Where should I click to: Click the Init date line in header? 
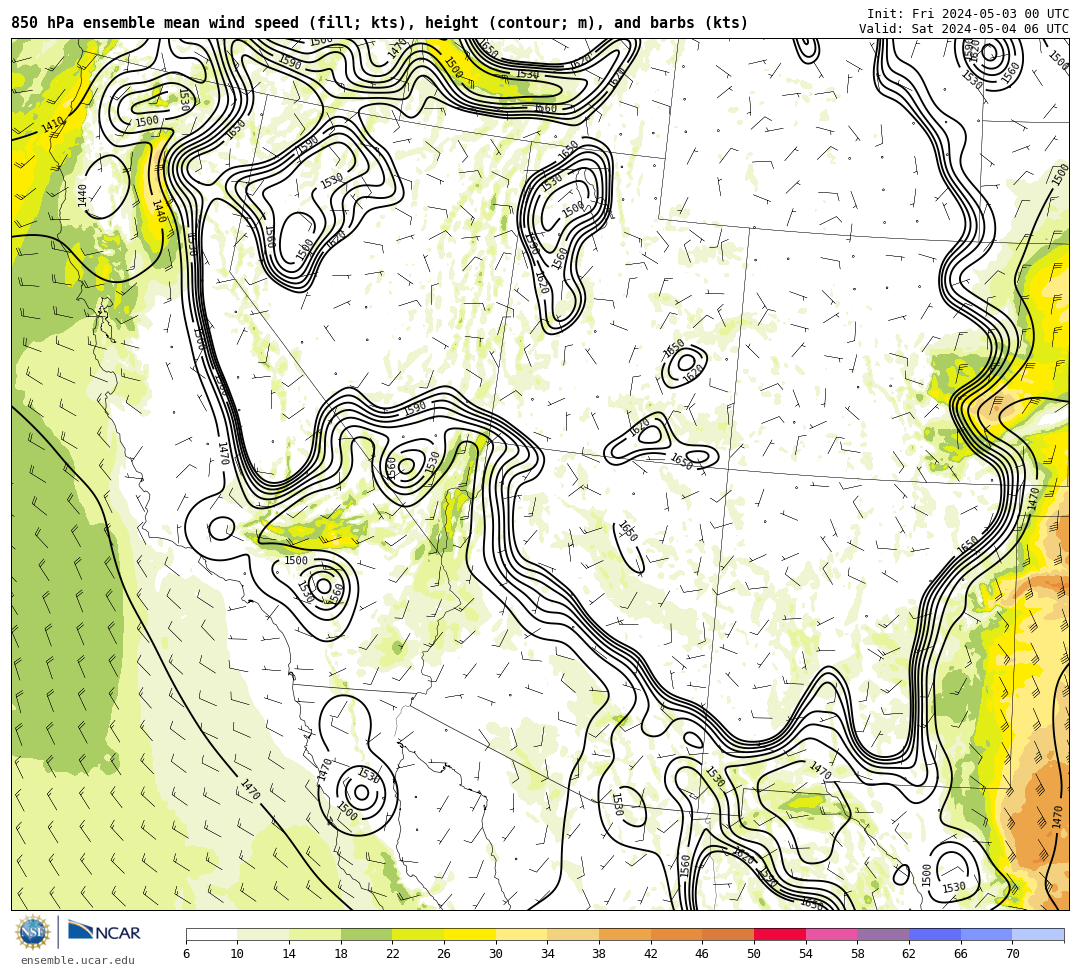[968, 14]
